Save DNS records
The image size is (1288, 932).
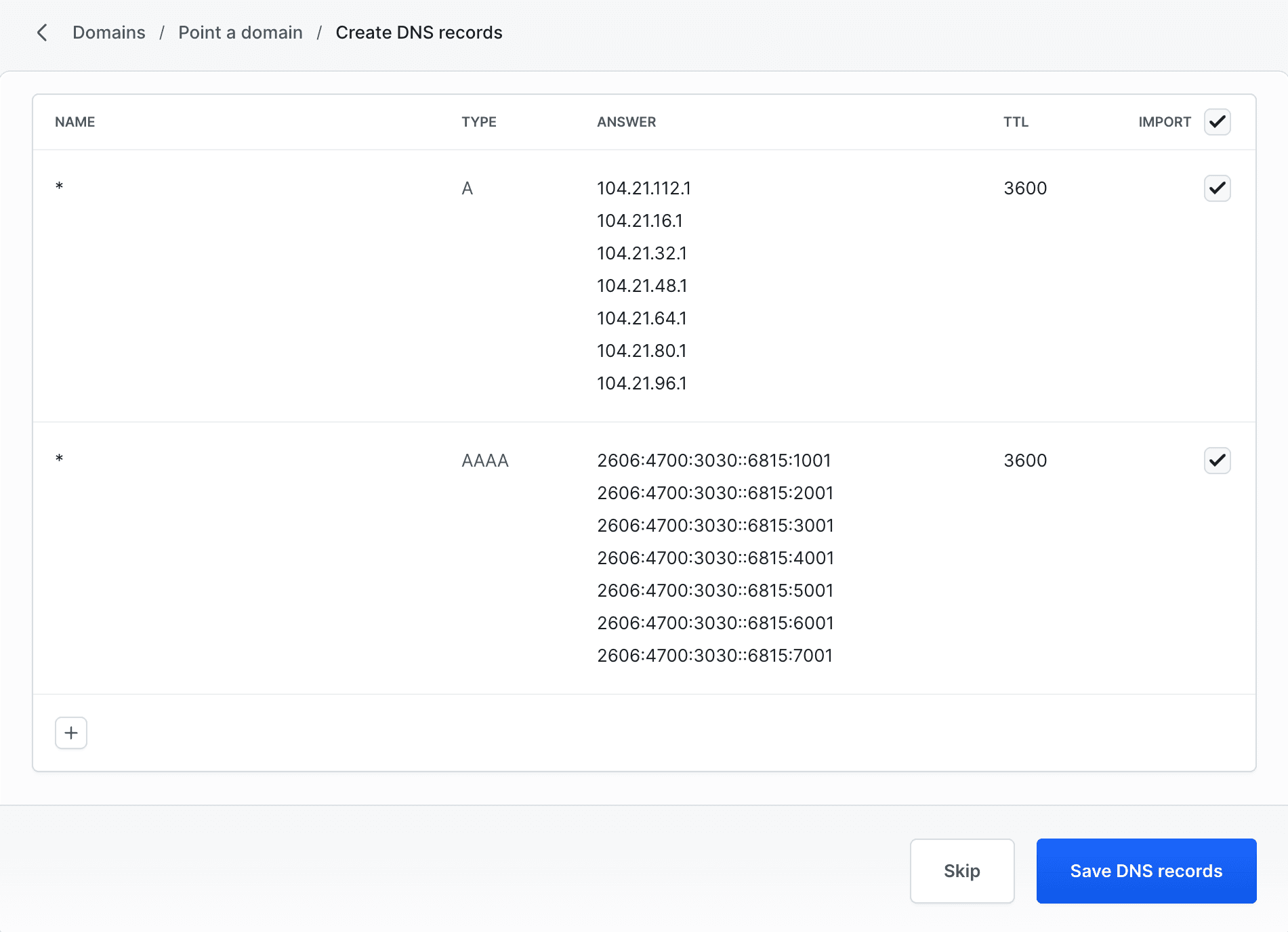[1146, 871]
